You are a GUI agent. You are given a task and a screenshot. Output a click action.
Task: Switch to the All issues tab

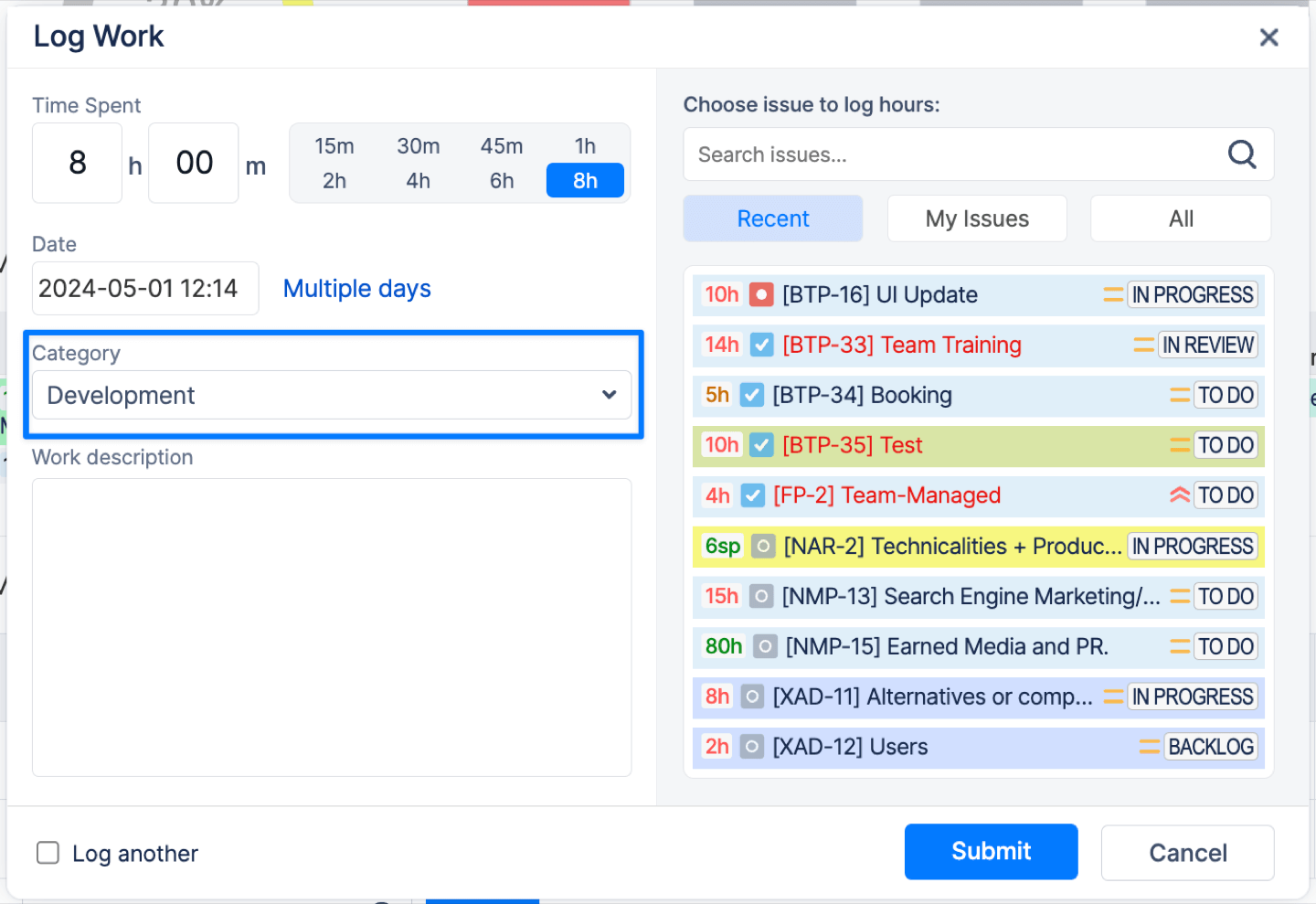pyautogui.click(x=1181, y=218)
